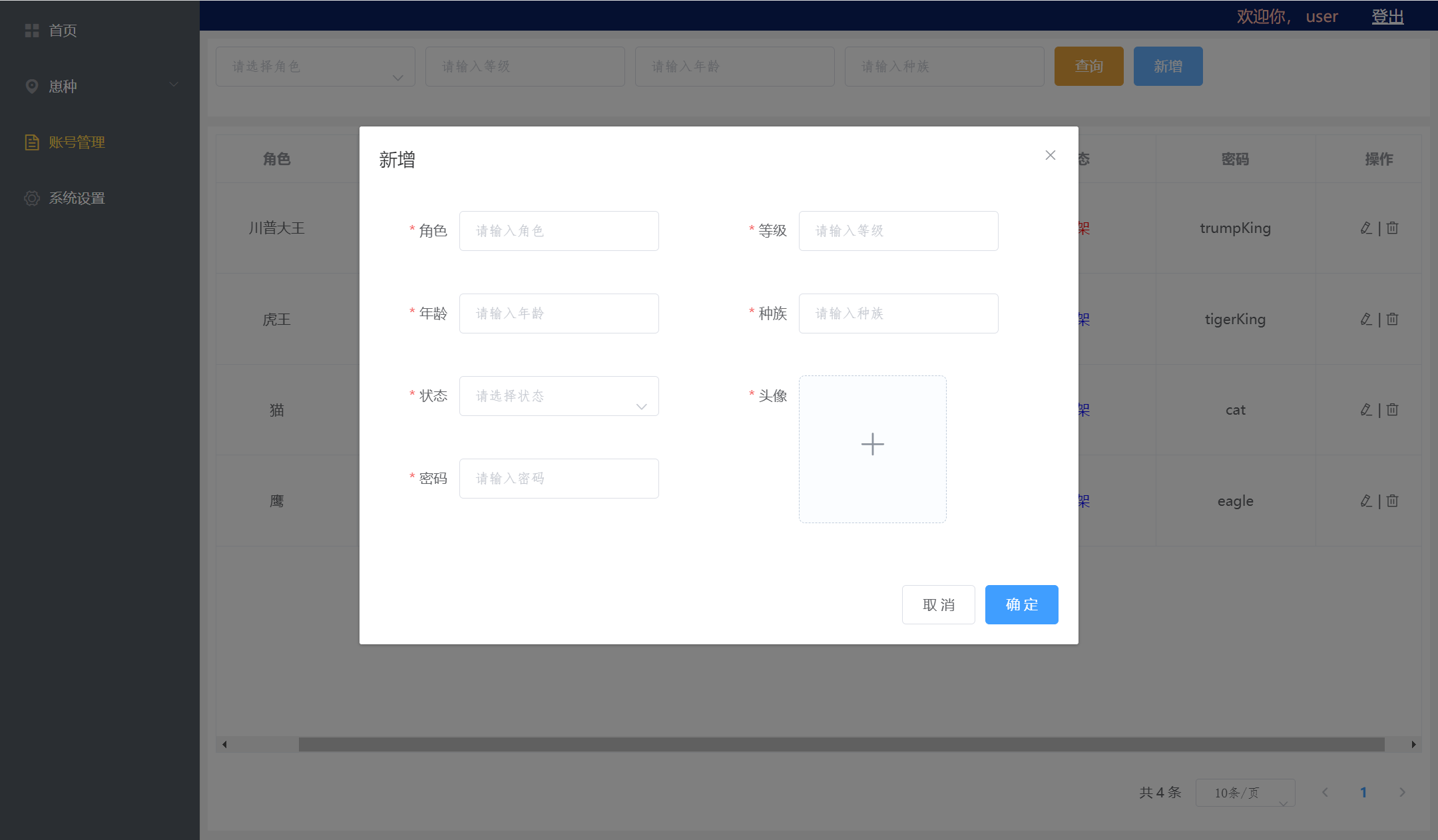The width and height of the screenshot is (1438, 840).
Task: Click table scrollbar left arrow
Action: (x=224, y=744)
